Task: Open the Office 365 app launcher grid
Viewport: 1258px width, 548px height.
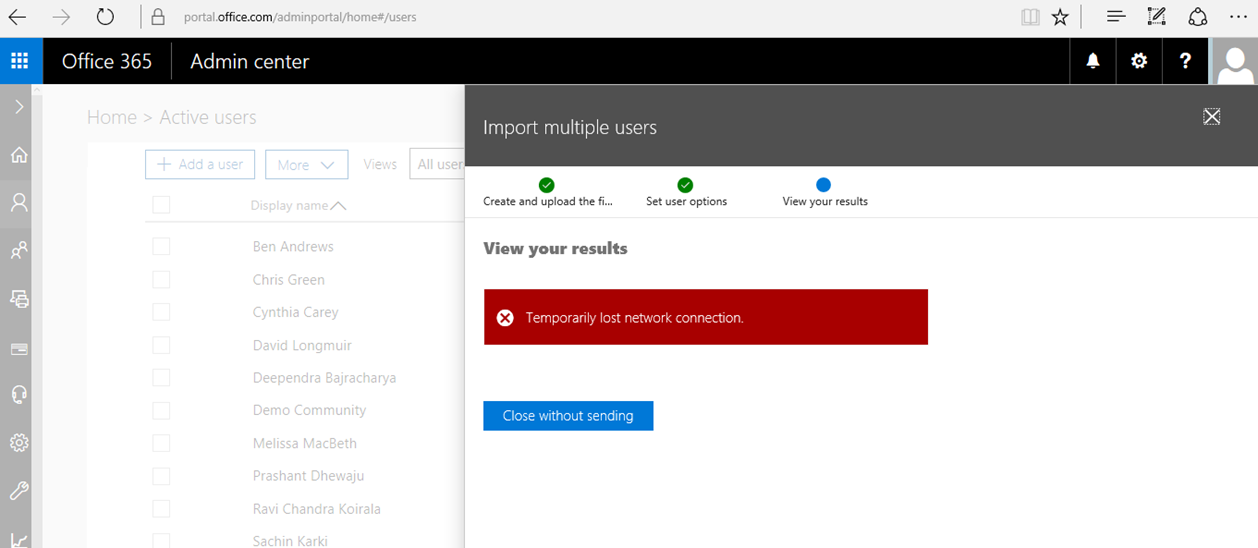Action: click(20, 61)
